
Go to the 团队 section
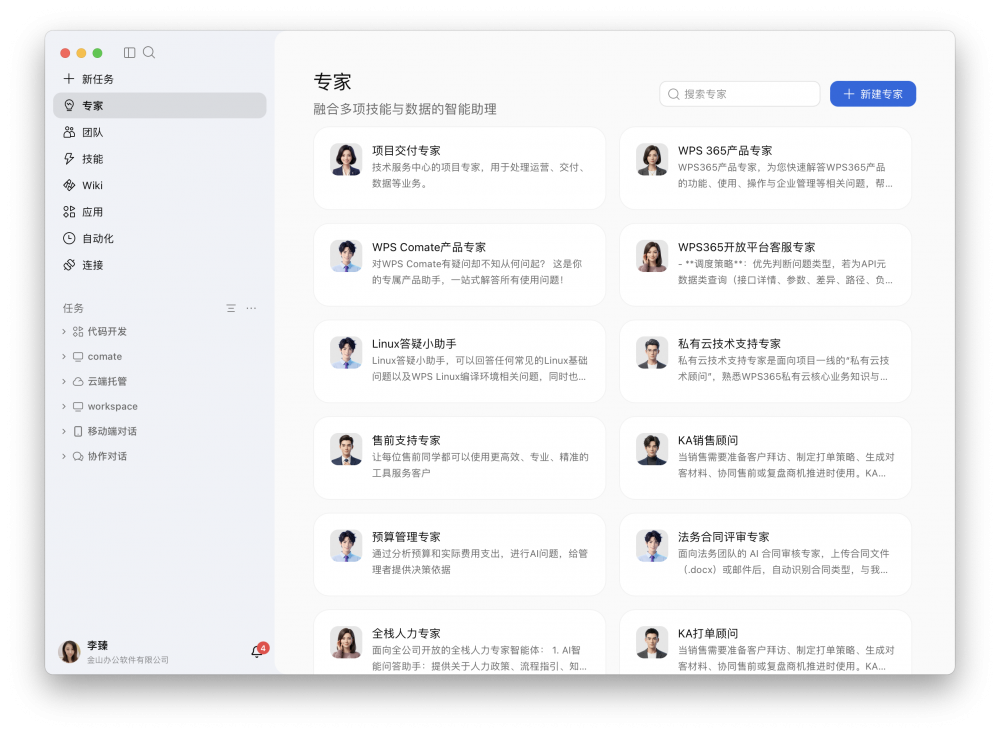tap(159, 132)
